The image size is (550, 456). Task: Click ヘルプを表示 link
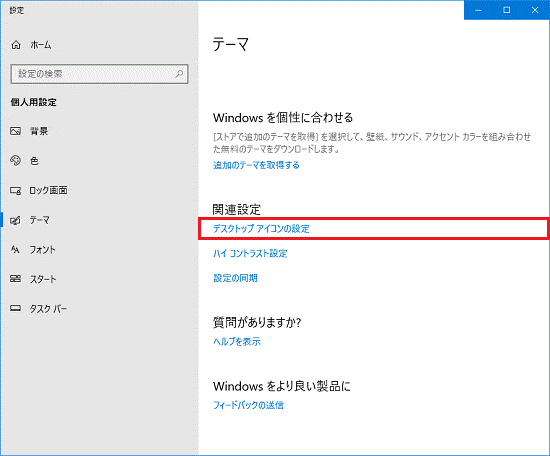pyautogui.click(x=237, y=342)
